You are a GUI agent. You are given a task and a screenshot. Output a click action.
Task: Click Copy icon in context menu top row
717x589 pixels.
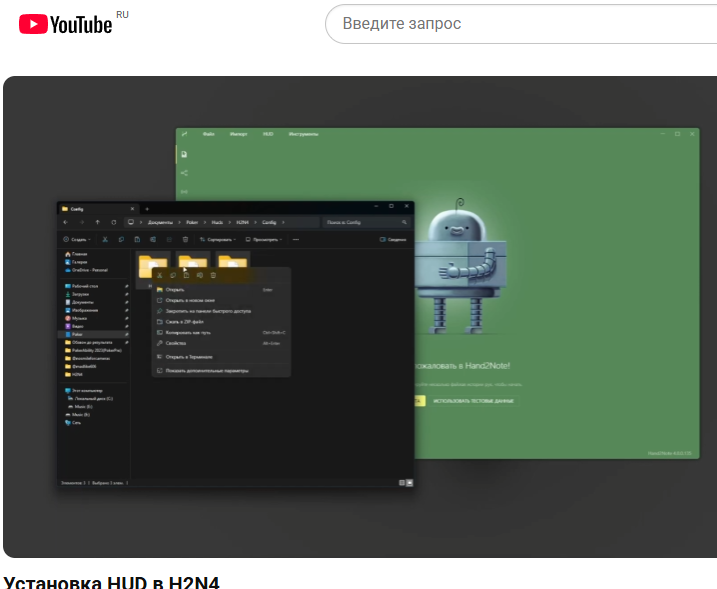[173, 275]
